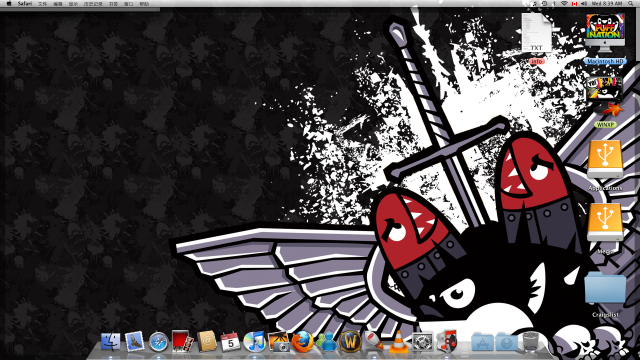Open the volume control in the menu bar

click(x=584, y=3)
